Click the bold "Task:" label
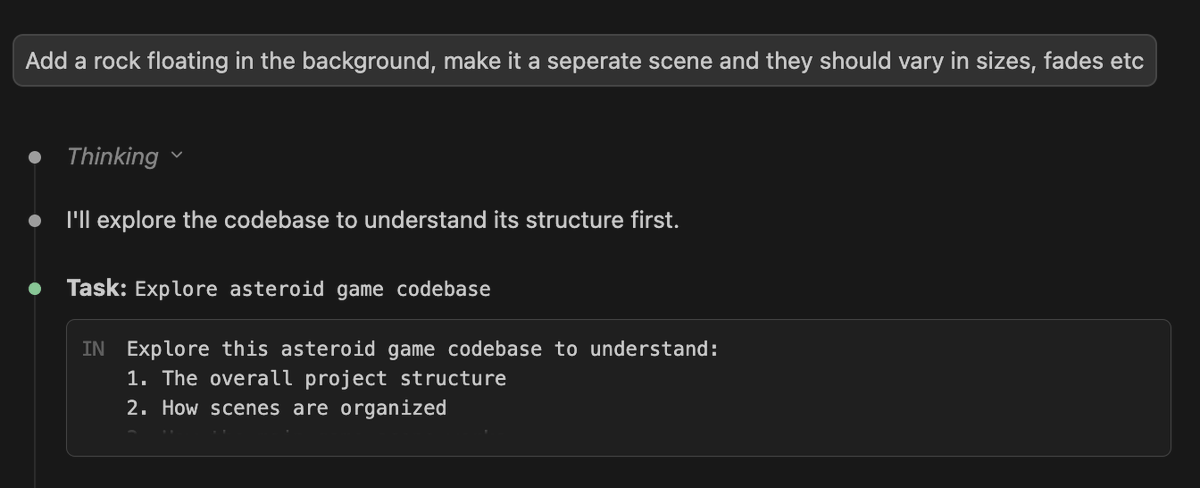The width and height of the screenshot is (1200, 488). [x=96, y=289]
